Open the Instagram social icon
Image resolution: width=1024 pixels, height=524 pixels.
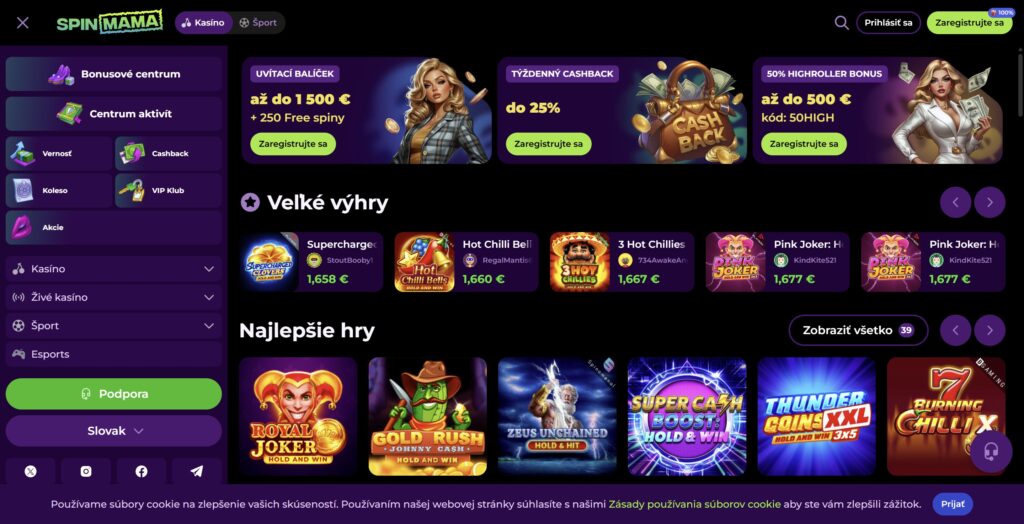point(86,471)
